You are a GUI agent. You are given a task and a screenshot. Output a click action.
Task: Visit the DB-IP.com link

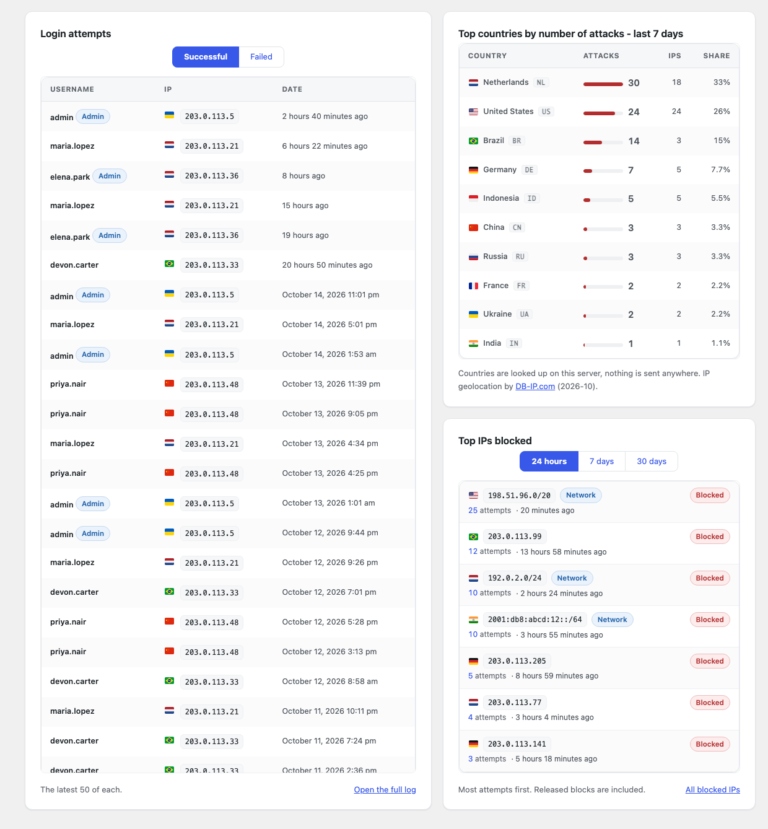pyautogui.click(x=535, y=386)
